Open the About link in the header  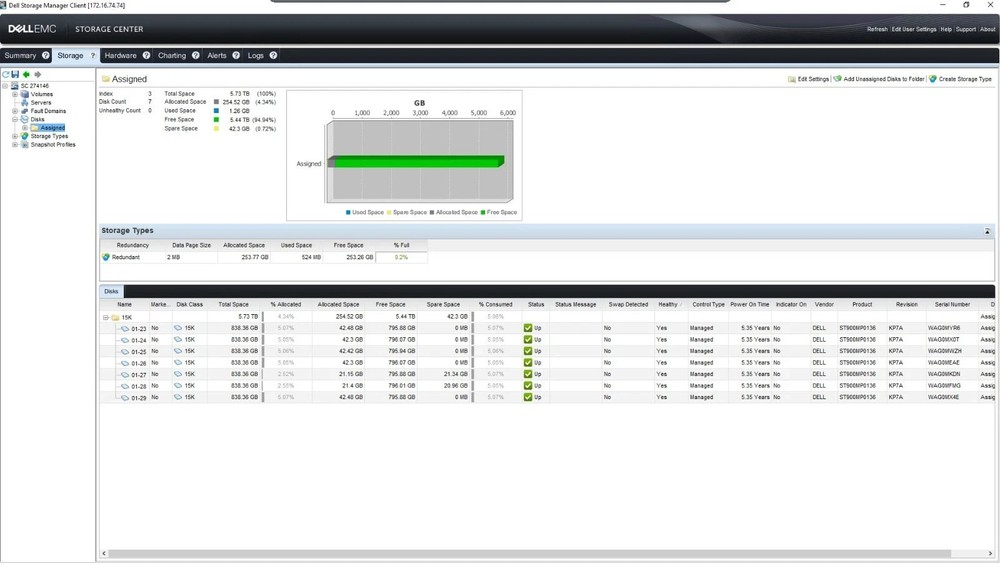pos(987,29)
